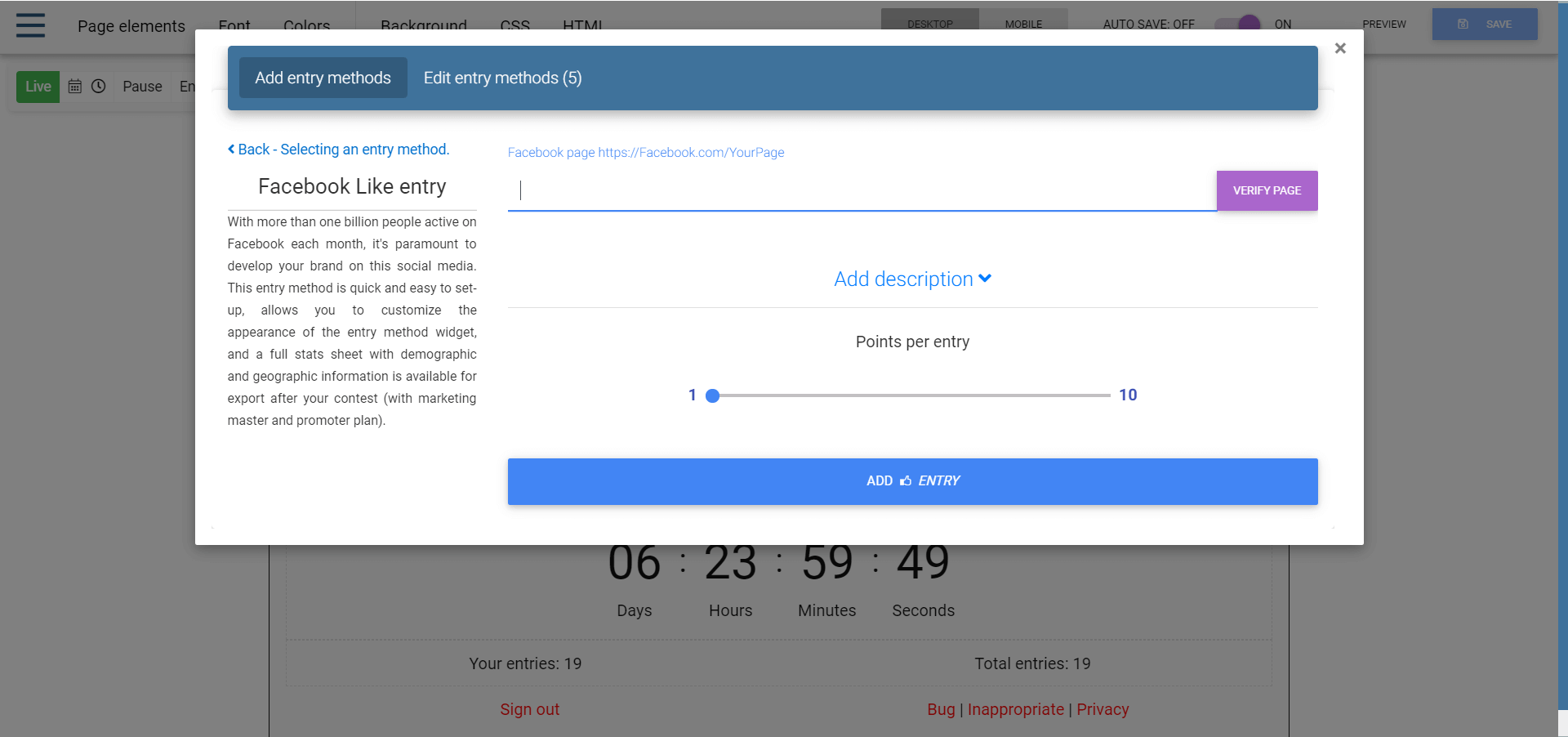The image size is (1568, 737).
Task: Close the entry methods dialog
Action: click(1340, 48)
